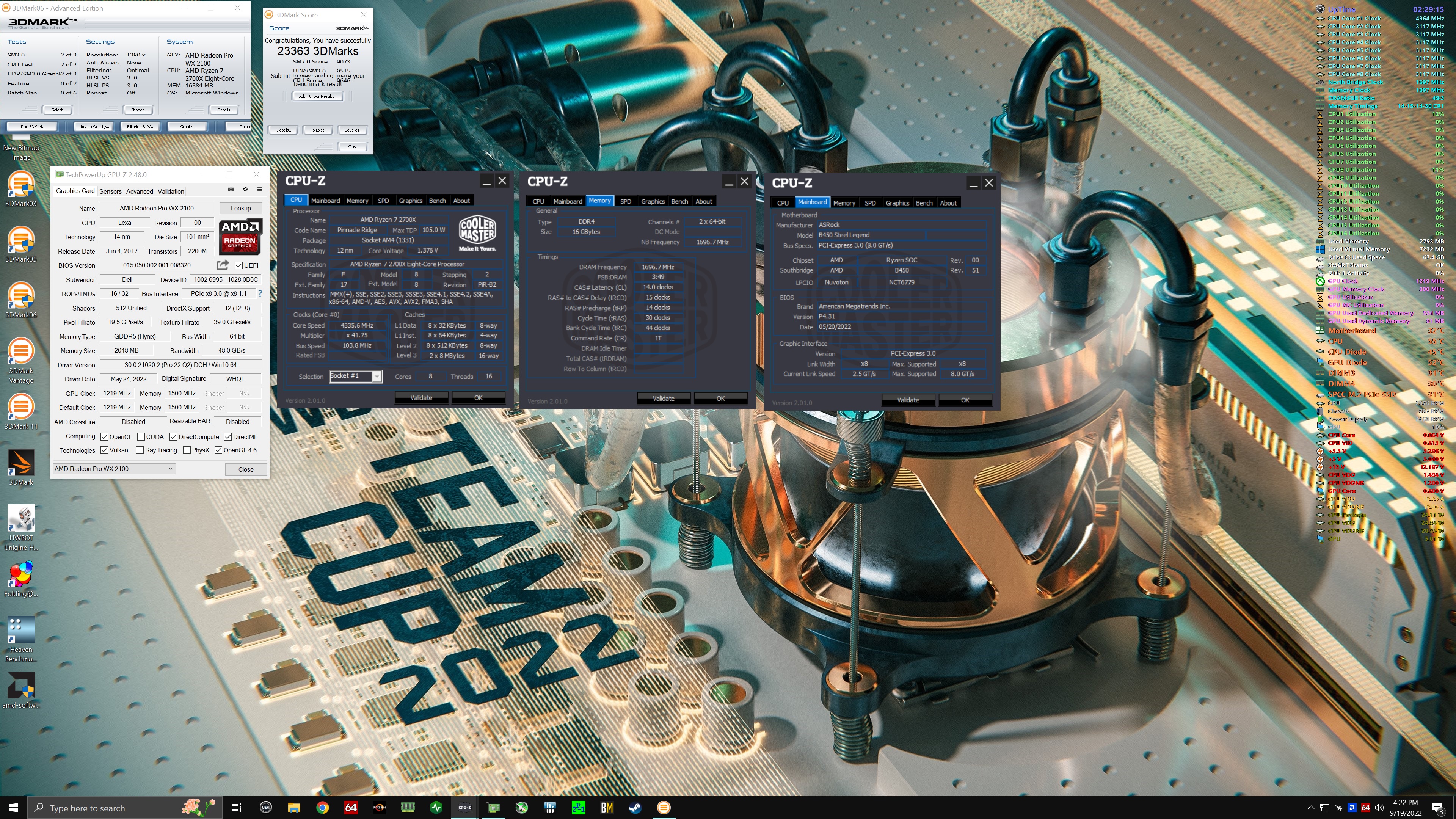Open SPD tab in left CPU-Z window
1456x819 pixels.
(383, 201)
